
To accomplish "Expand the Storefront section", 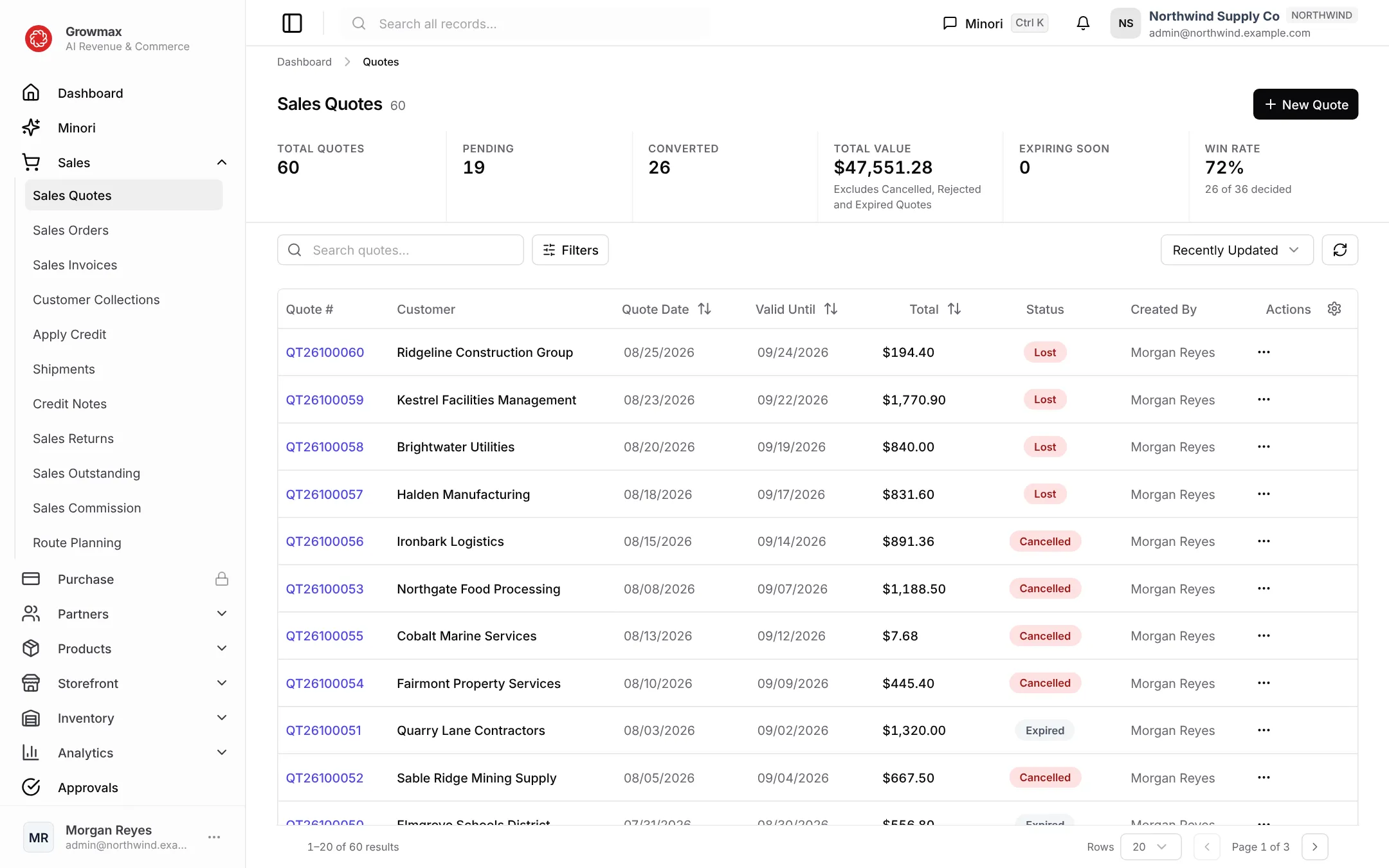I will (222, 683).
